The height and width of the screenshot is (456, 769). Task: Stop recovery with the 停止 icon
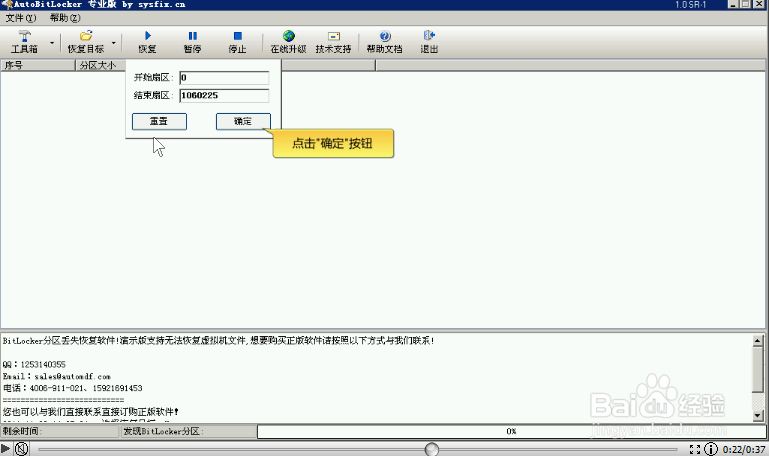click(x=238, y=36)
